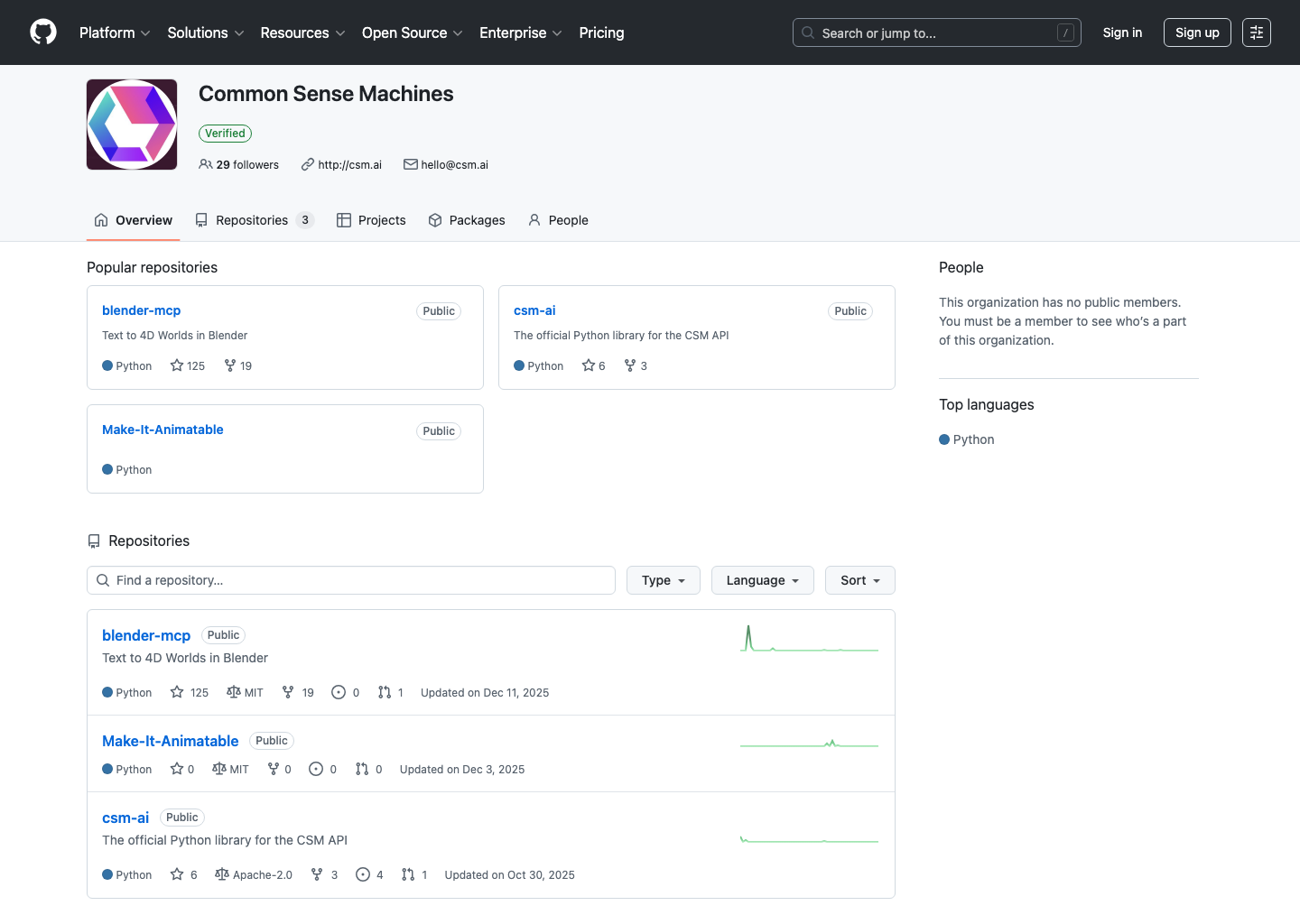
Task: Click the fork count icon in csm-ai list row
Action: 317,874
